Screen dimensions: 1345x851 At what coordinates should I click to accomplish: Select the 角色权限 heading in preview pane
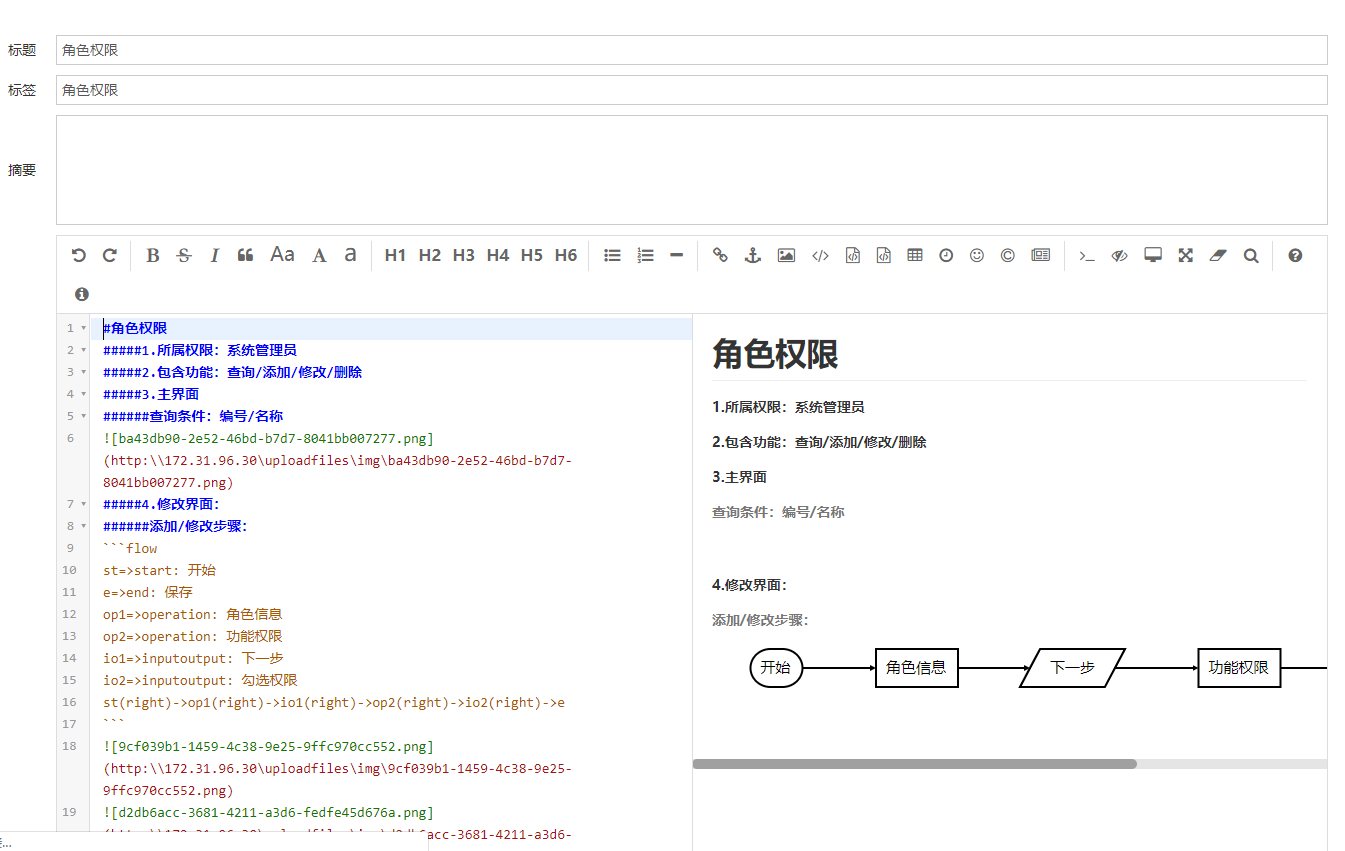[775, 354]
